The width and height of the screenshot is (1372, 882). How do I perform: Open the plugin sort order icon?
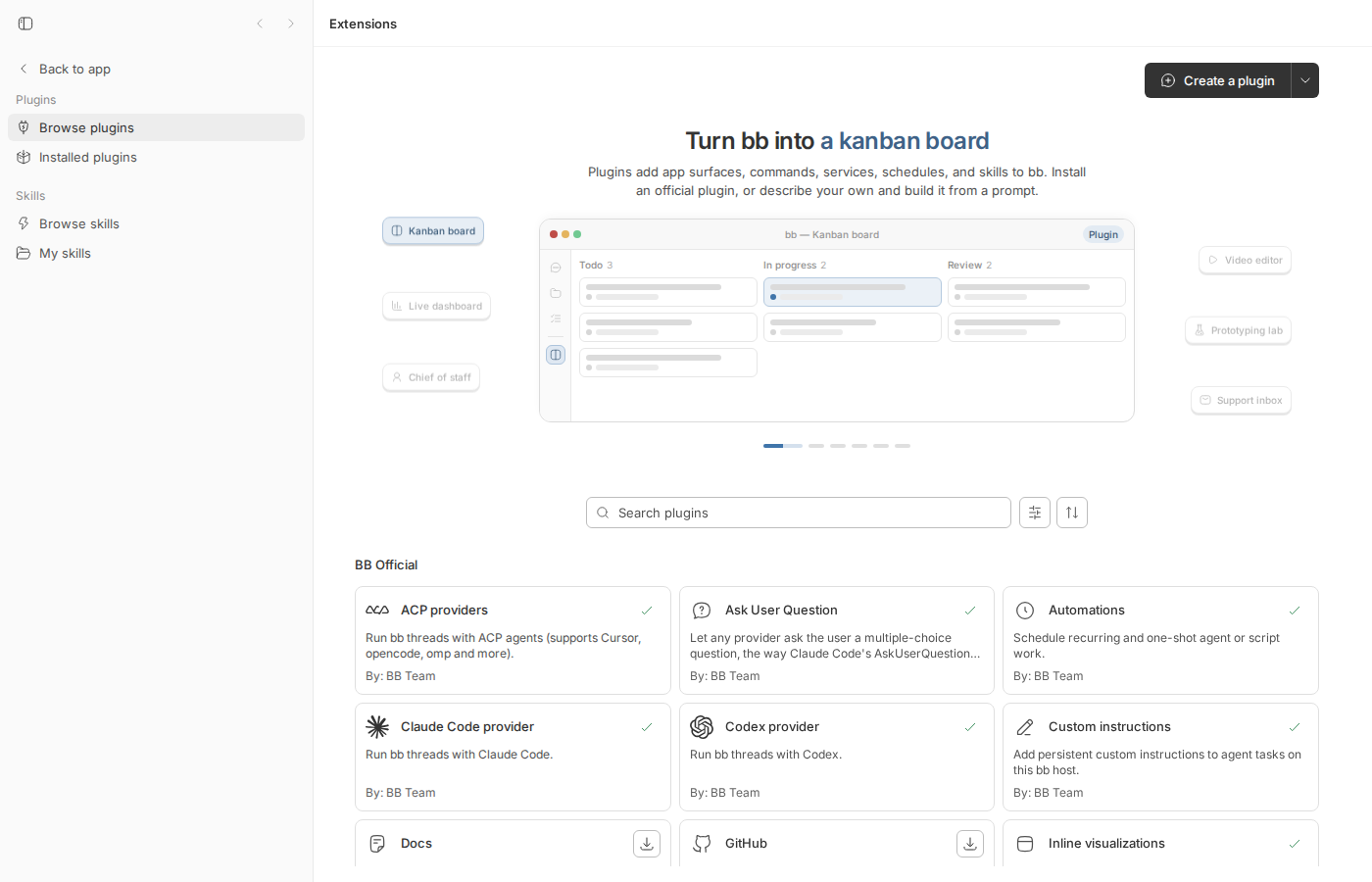click(1072, 513)
